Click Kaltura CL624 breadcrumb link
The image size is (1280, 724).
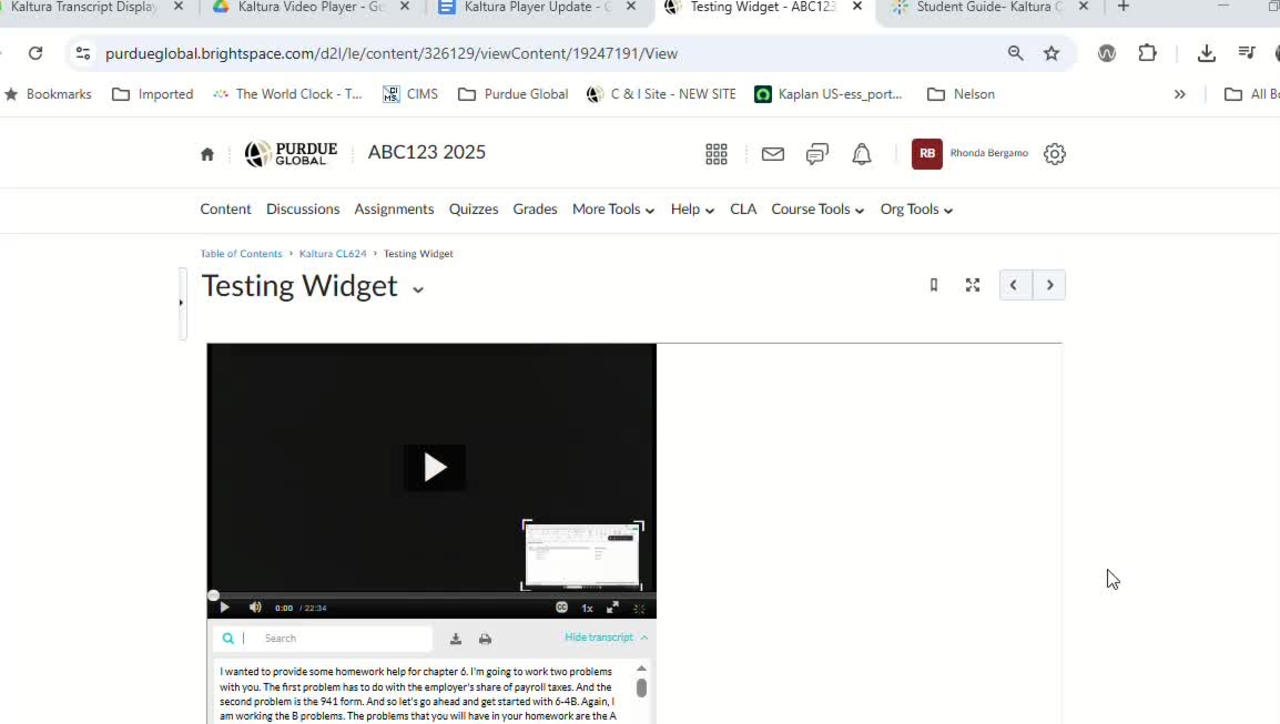click(333, 254)
